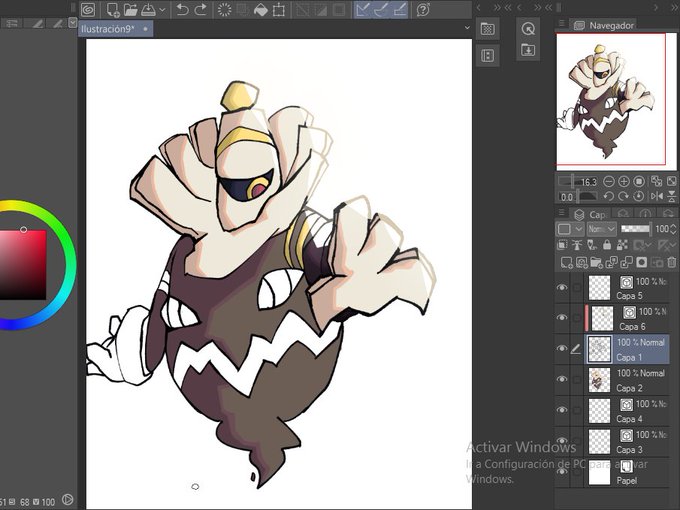Rotate canvas left in Navigator
The image size is (680, 510).
coord(609,196)
